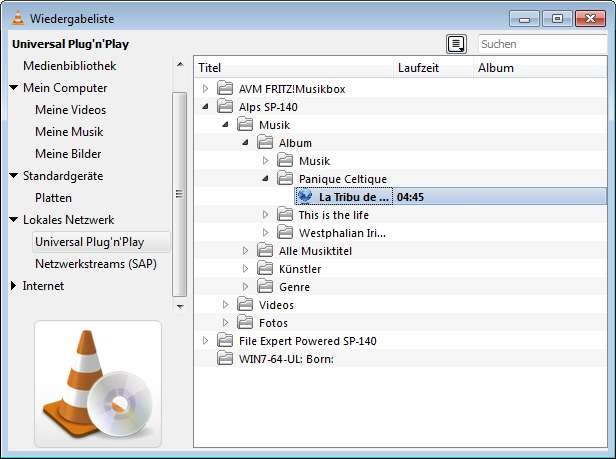Click the VLC cone icon in title bar
616x459 pixels.
click(17, 18)
